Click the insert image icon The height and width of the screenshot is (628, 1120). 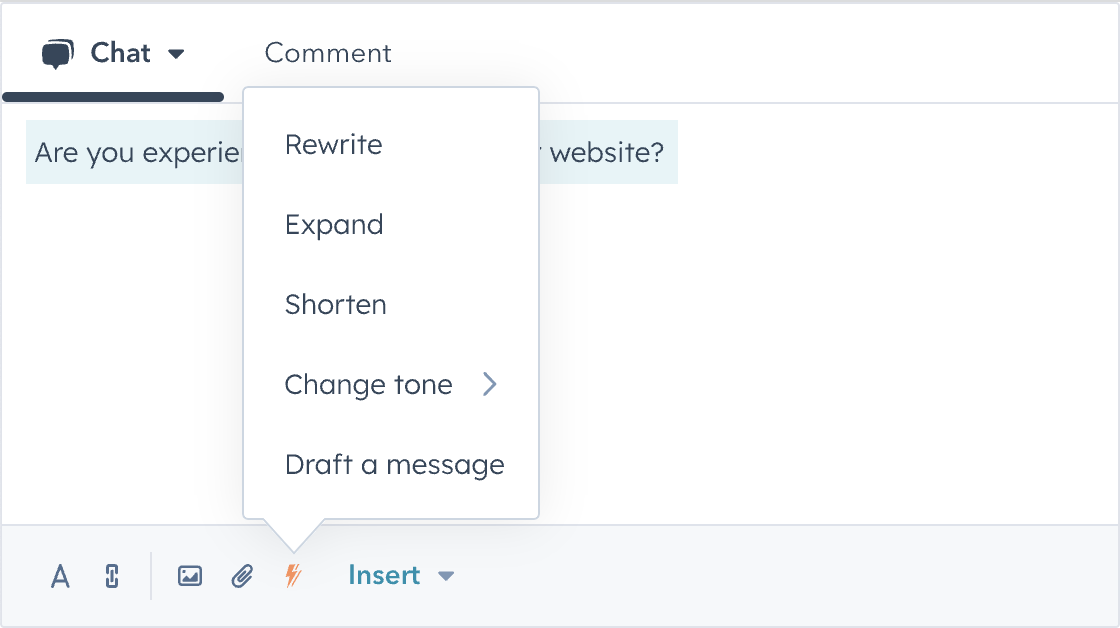[x=189, y=576]
